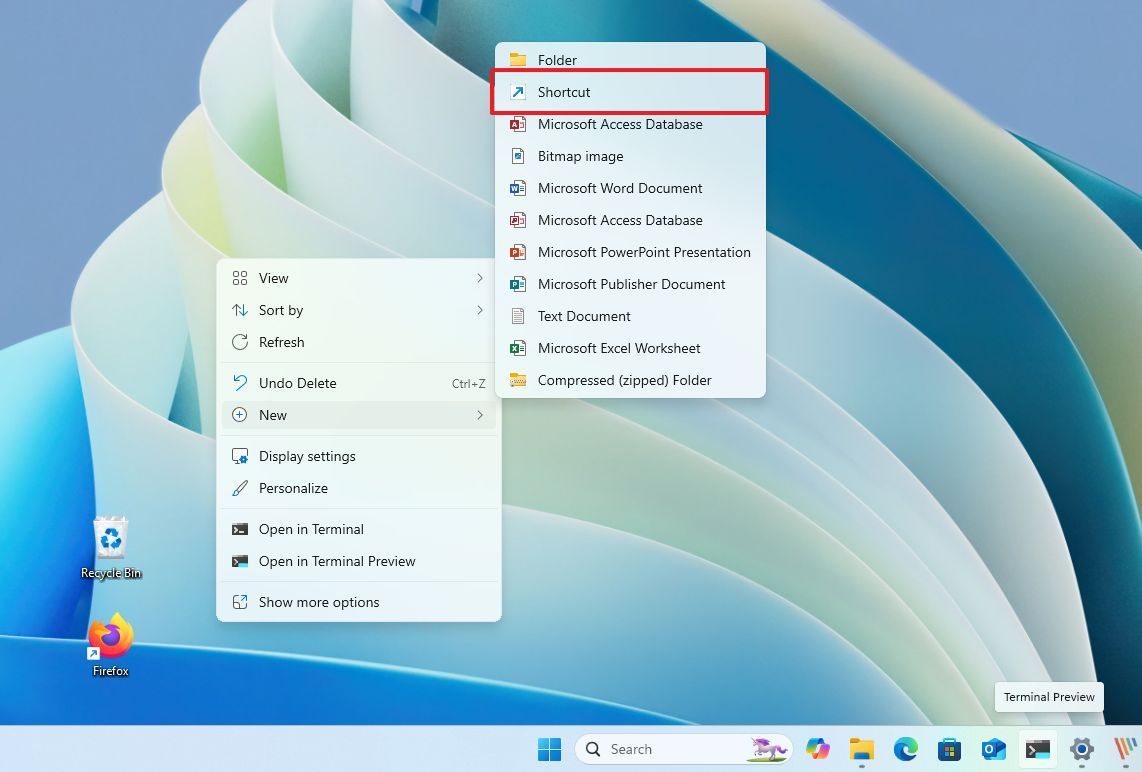Viewport: 1142px width, 772px height.
Task: Expand the View submenu
Action: [275, 278]
